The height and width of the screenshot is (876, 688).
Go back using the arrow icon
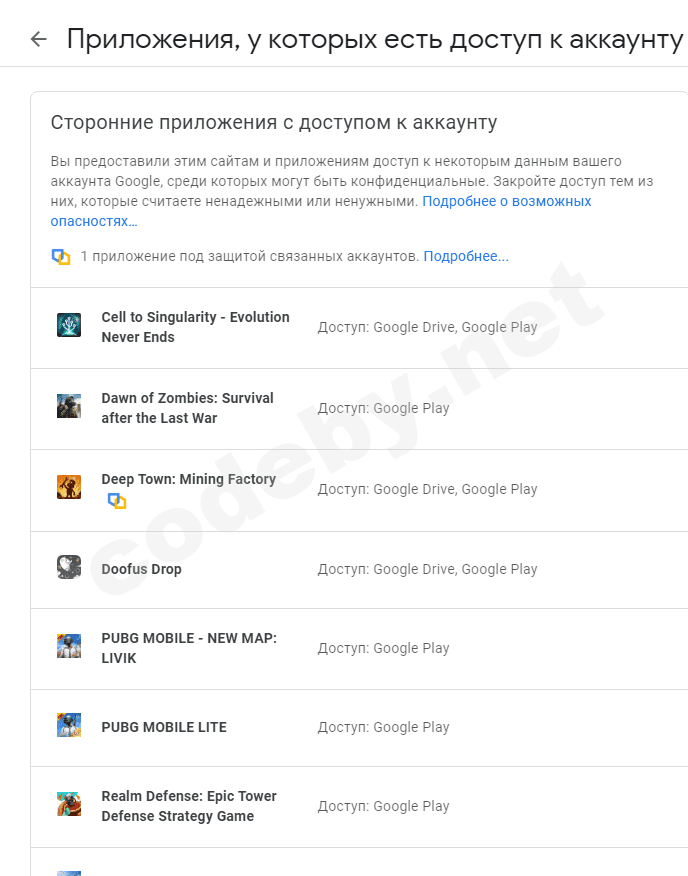tap(39, 39)
